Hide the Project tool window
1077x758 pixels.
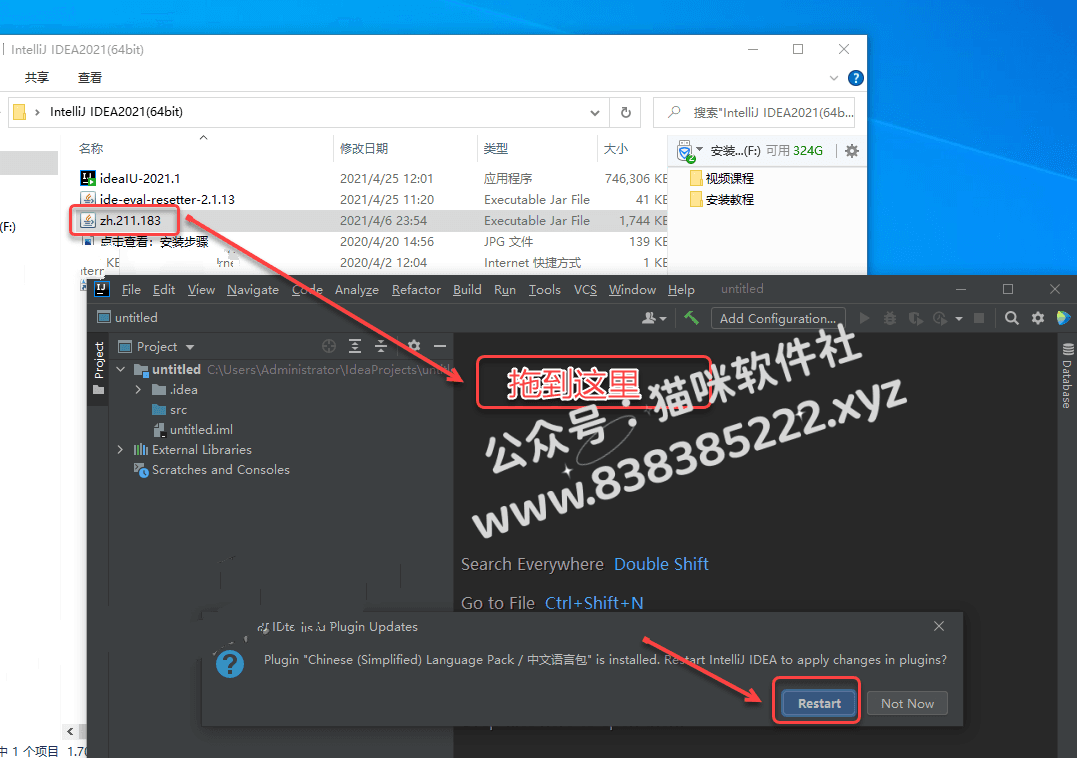[x=440, y=346]
